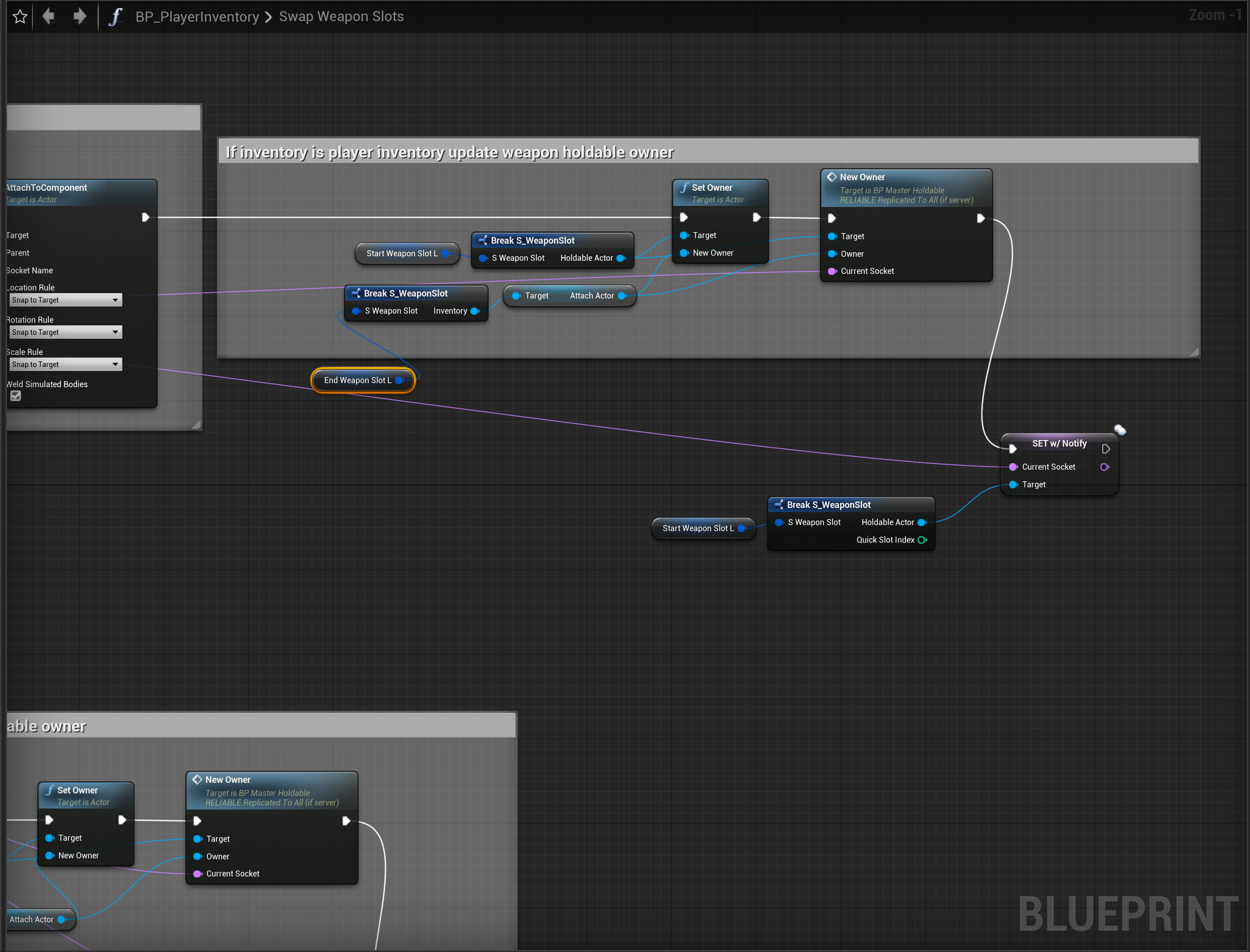
Task: Go forward with the right arrow button
Action: (80, 16)
